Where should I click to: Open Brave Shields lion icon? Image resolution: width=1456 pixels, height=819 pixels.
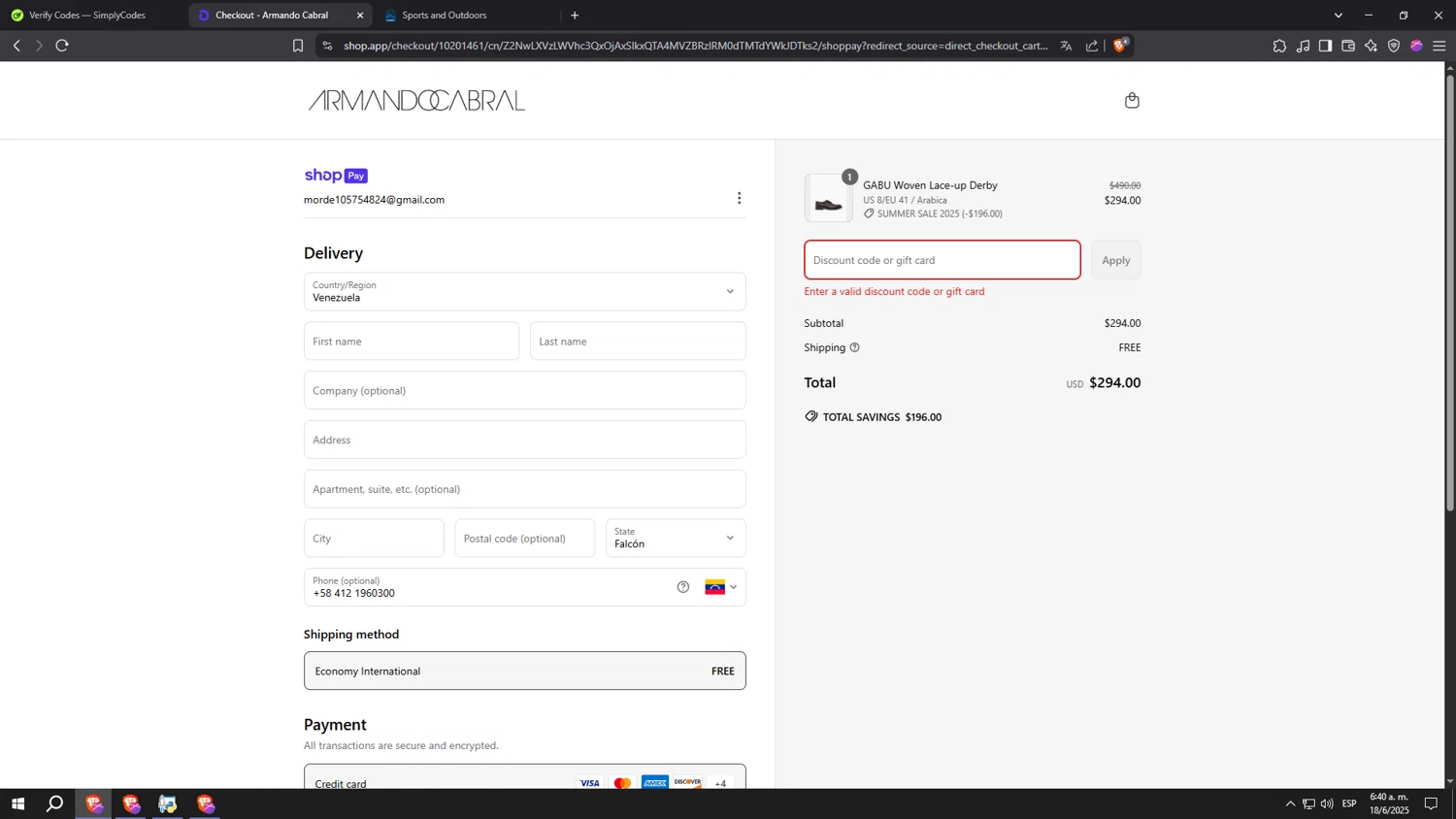pos(1120,45)
